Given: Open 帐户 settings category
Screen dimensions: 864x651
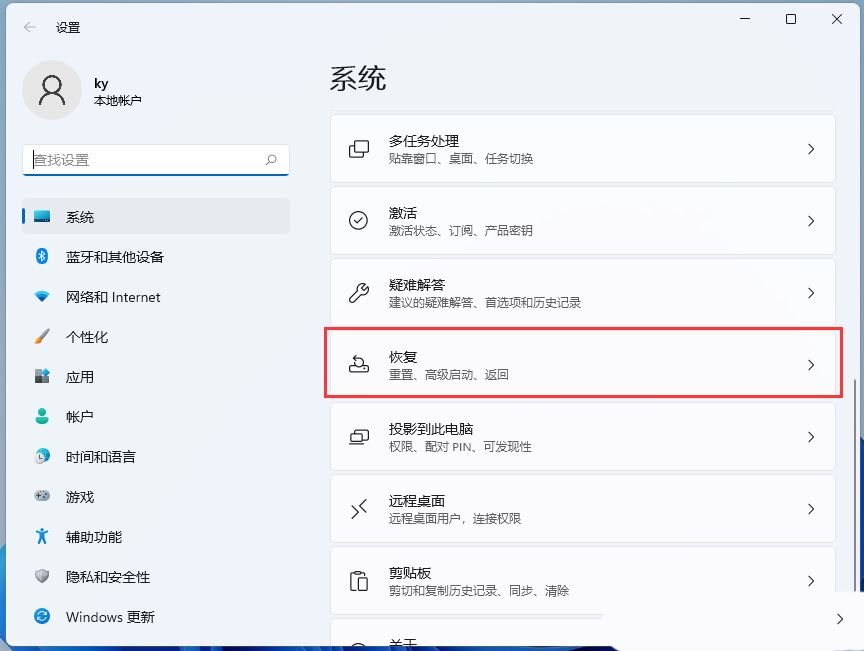Looking at the screenshot, I should [156, 416].
